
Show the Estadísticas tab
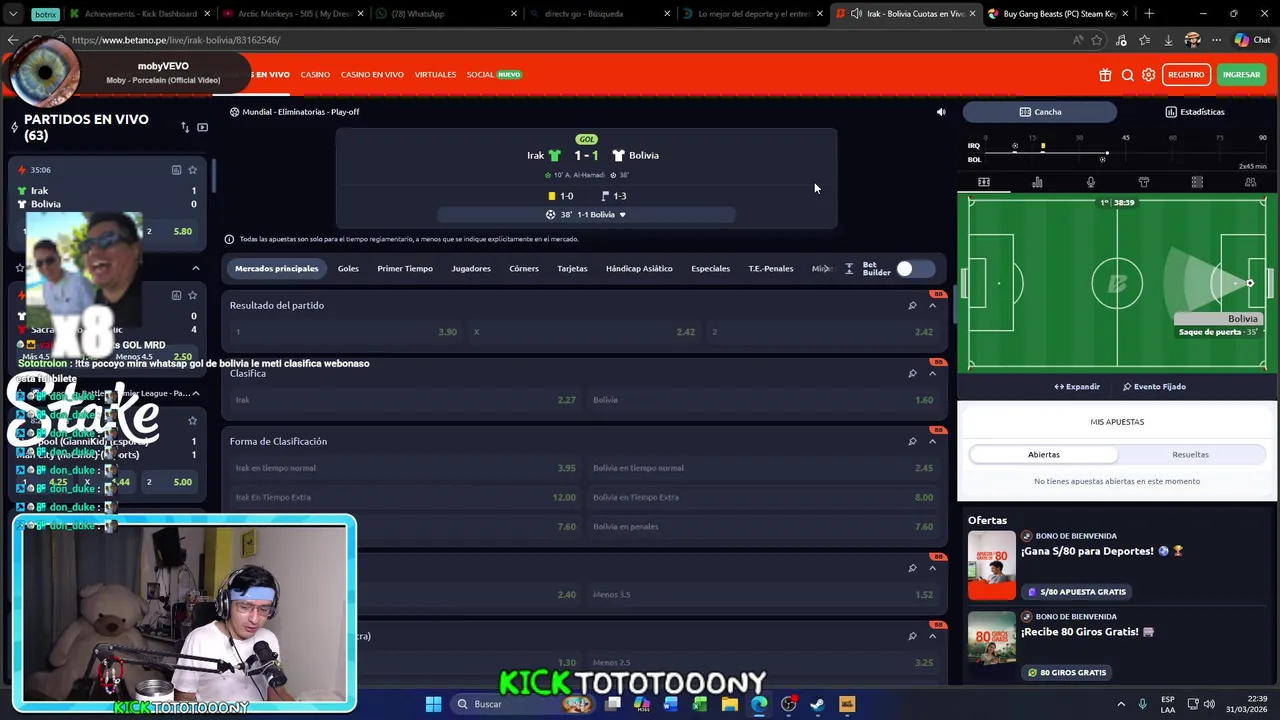click(1194, 112)
